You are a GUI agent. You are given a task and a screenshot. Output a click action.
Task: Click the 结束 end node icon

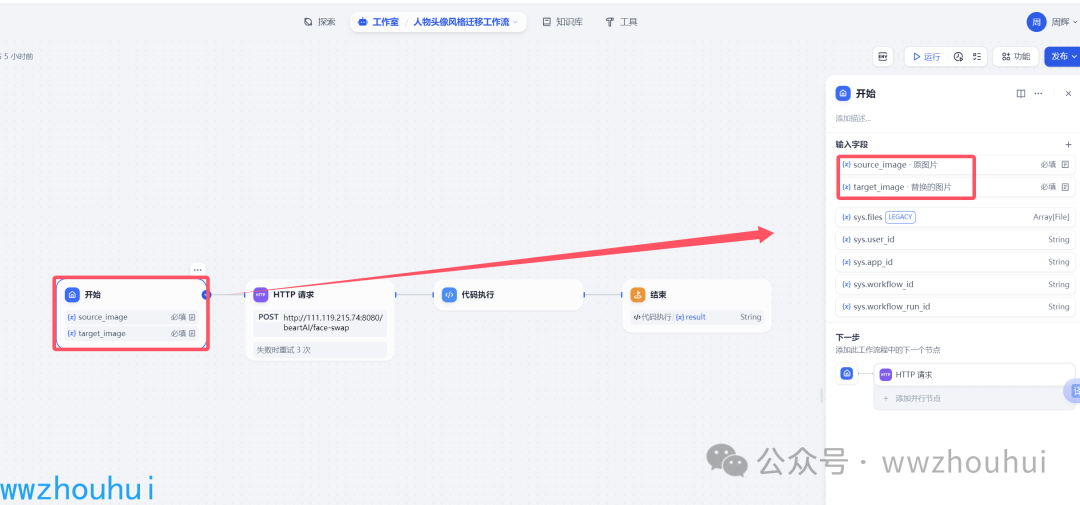point(638,295)
